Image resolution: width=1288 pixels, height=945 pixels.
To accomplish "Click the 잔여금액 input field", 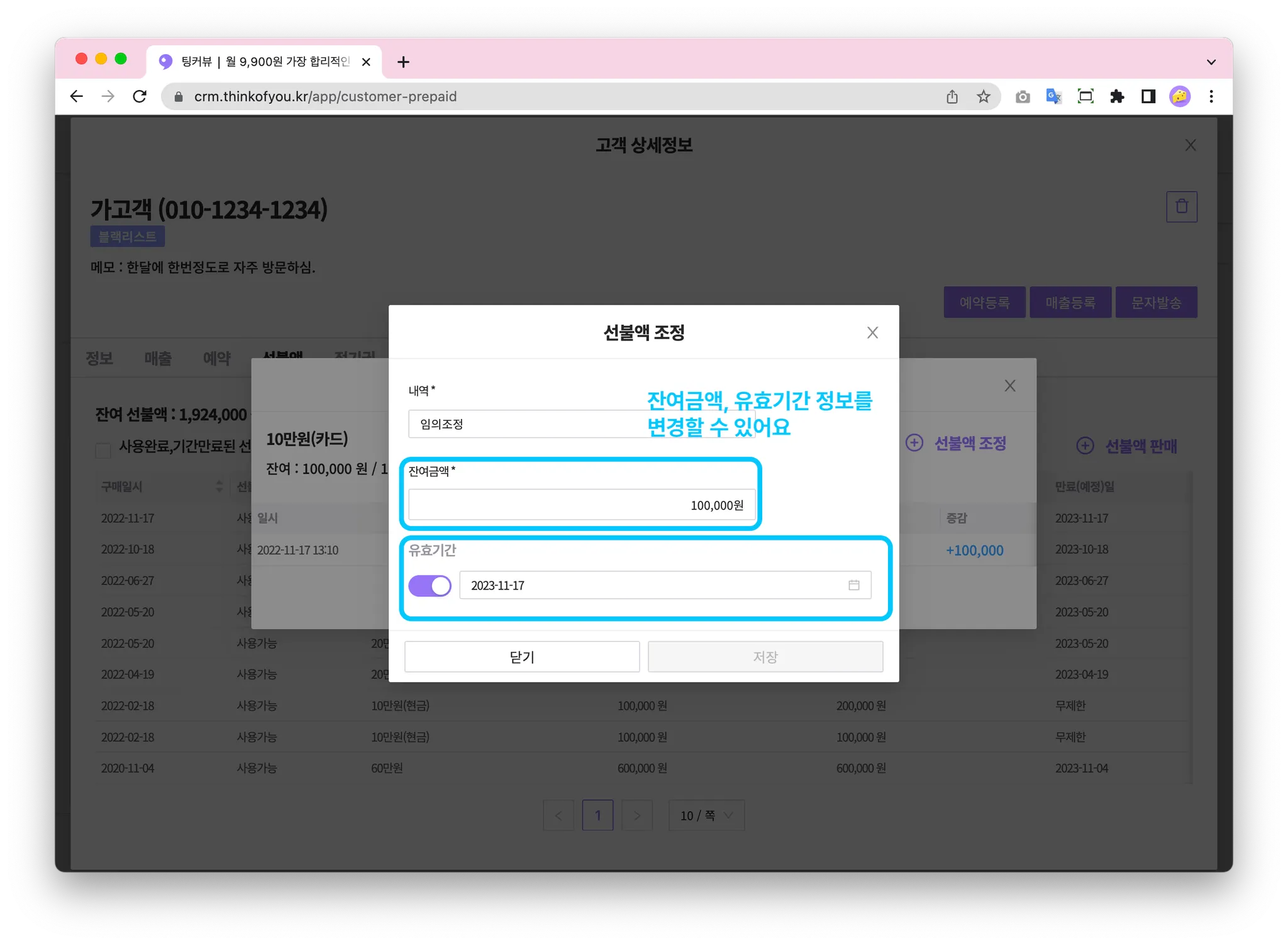I will coord(581,505).
